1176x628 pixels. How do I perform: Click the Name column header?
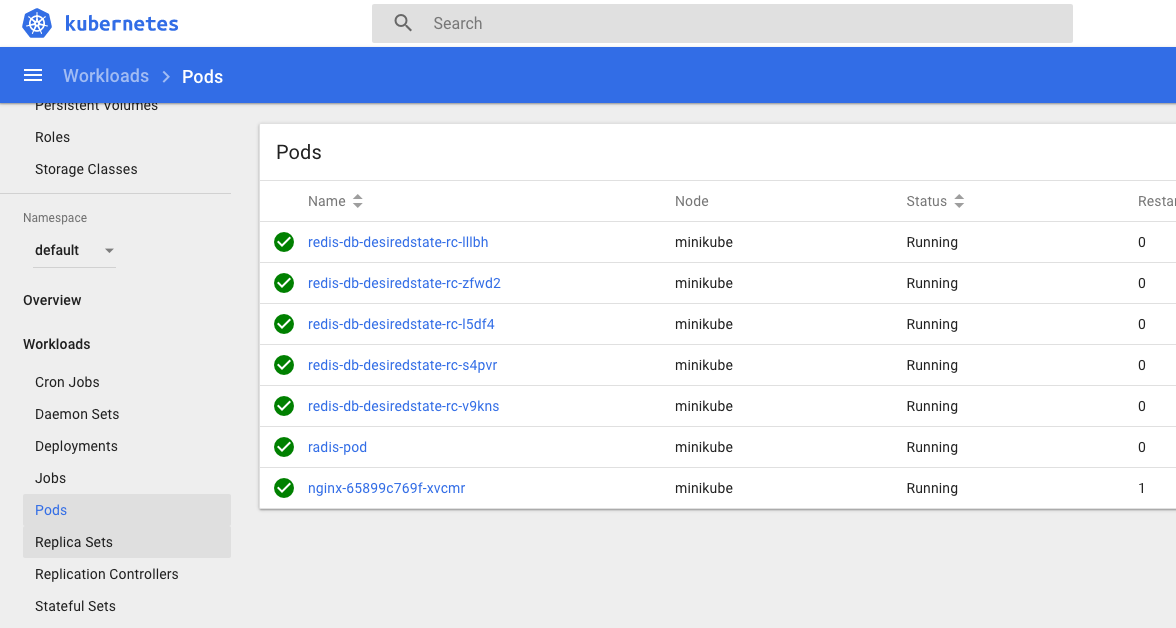coord(326,201)
